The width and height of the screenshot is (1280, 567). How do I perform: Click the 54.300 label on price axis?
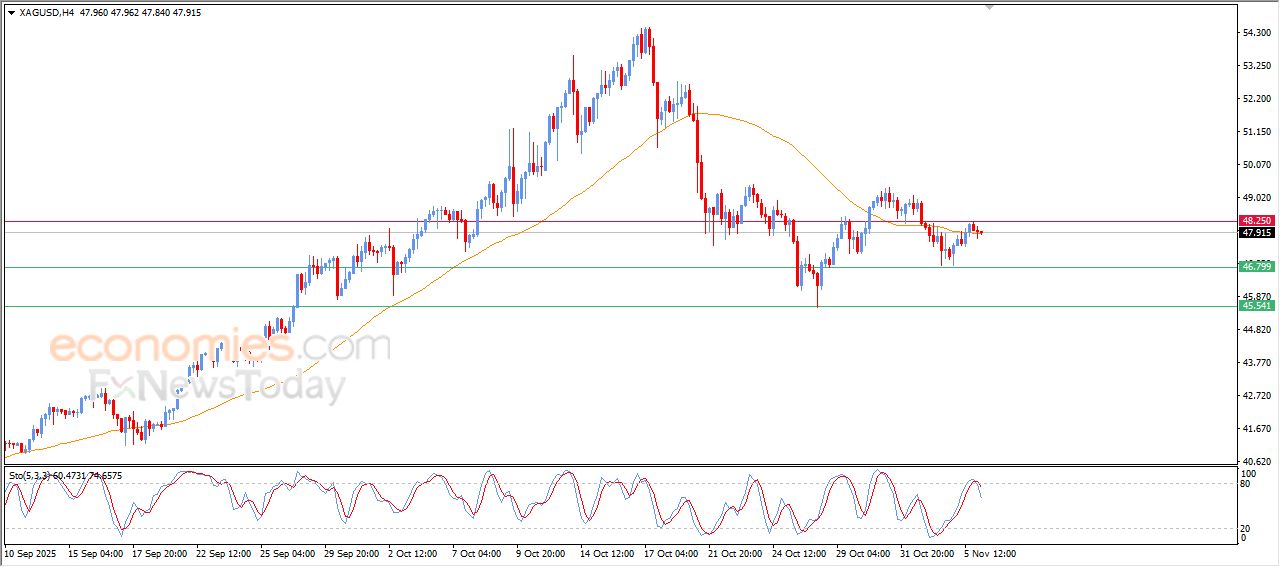(x=1256, y=33)
